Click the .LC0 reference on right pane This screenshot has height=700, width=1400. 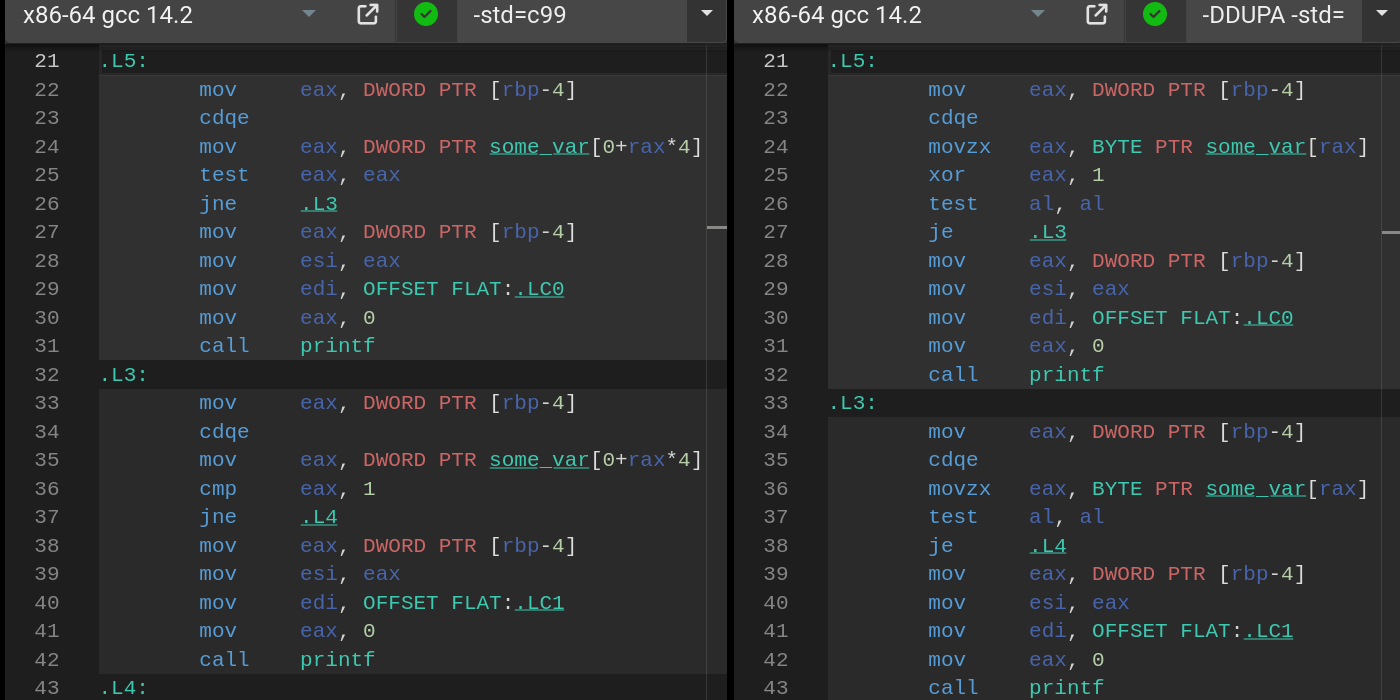1268,317
